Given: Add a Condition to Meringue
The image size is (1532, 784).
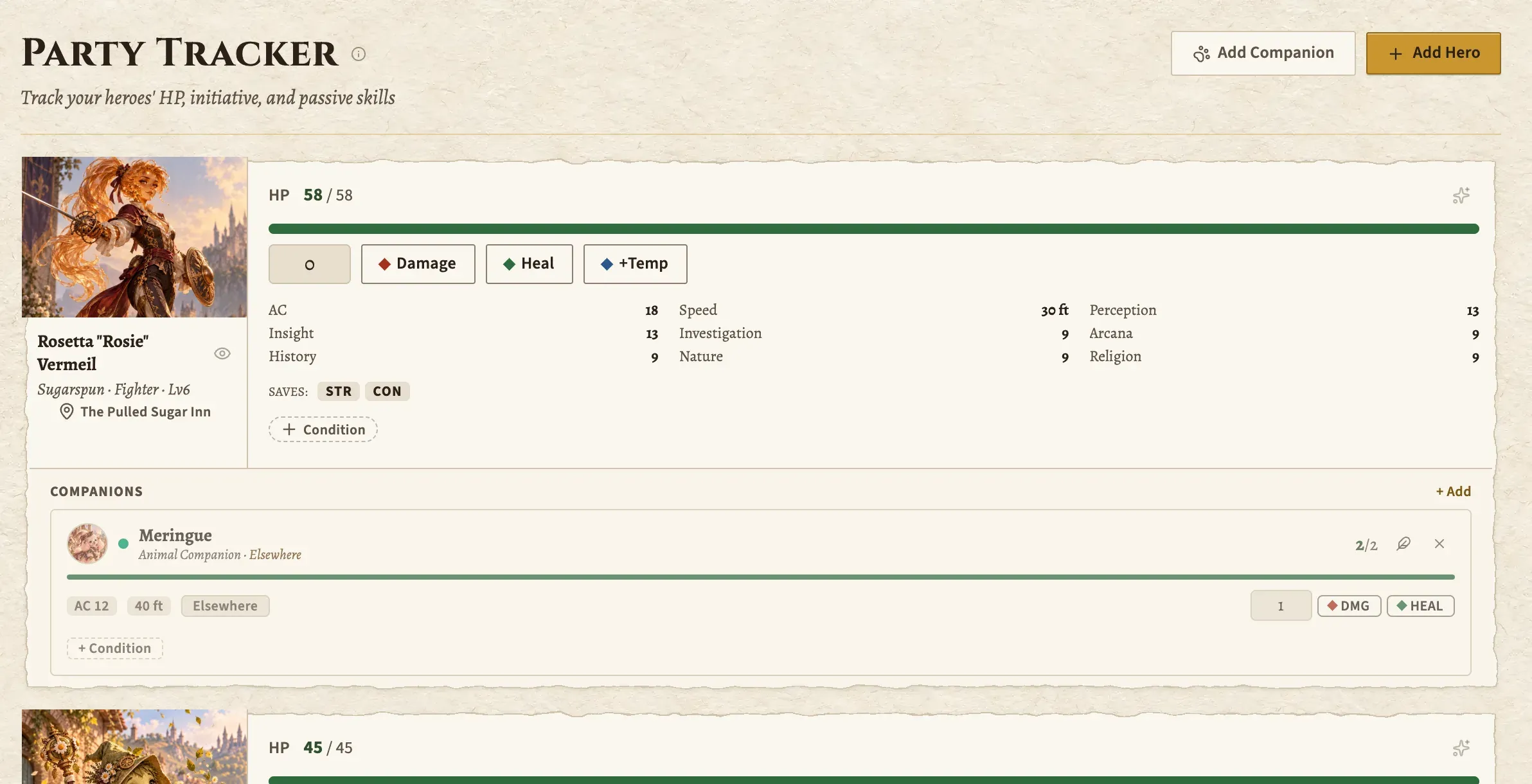Looking at the screenshot, I should click(x=114, y=648).
